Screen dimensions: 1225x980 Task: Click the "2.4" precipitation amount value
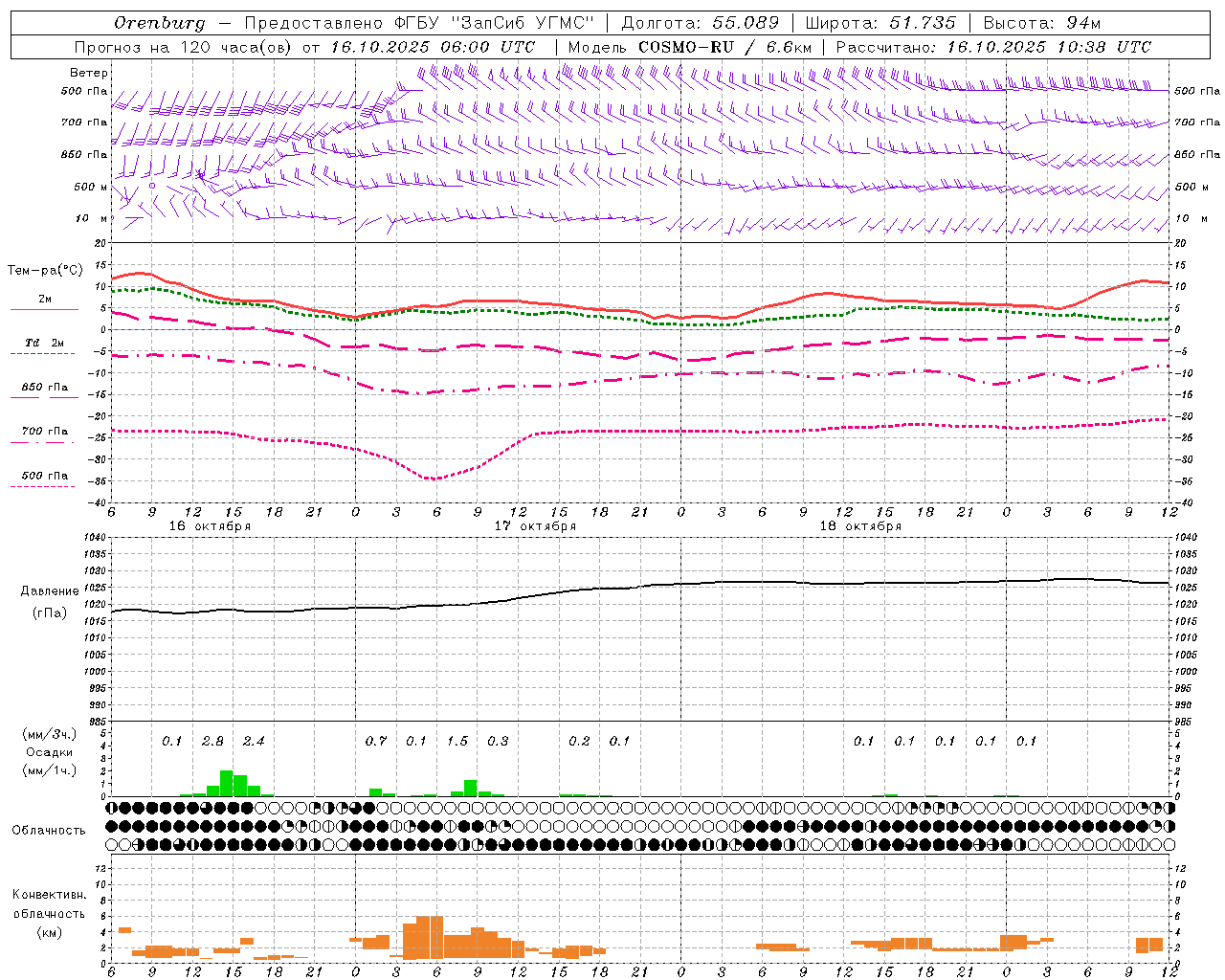pyautogui.click(x=254, y=741)
